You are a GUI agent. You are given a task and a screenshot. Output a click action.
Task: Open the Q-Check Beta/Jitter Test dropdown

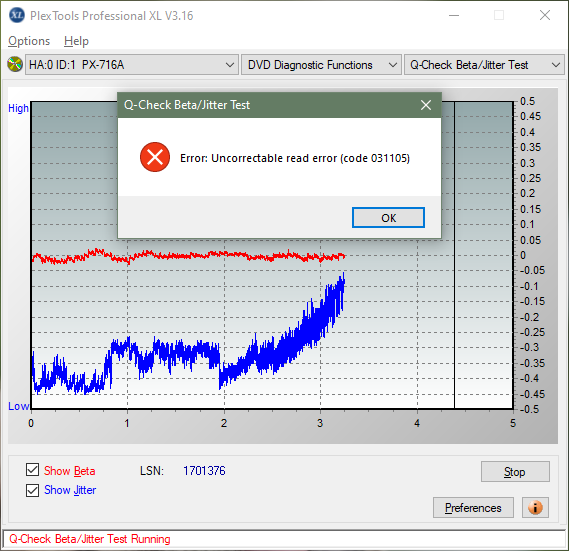[x=484, y=65]
